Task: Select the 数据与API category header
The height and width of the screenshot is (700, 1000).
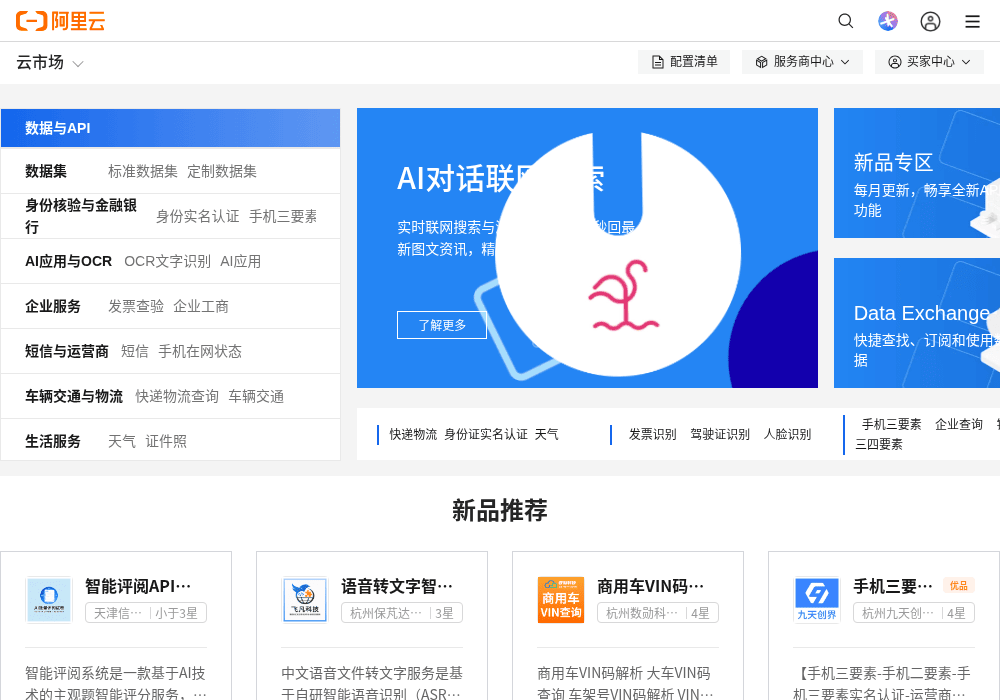Action: (170, 128)
